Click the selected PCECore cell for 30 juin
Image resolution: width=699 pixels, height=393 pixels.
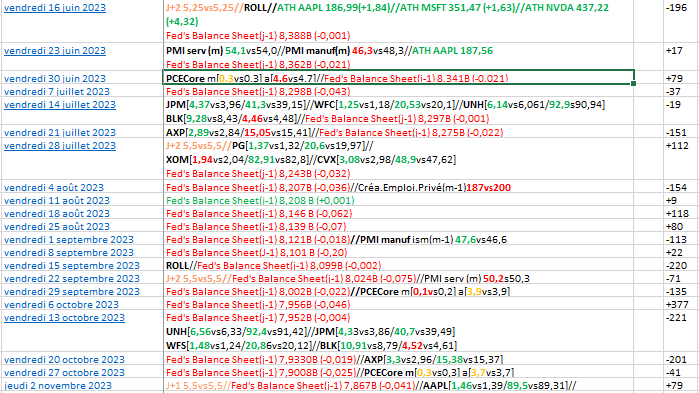[x=399, y=78]
